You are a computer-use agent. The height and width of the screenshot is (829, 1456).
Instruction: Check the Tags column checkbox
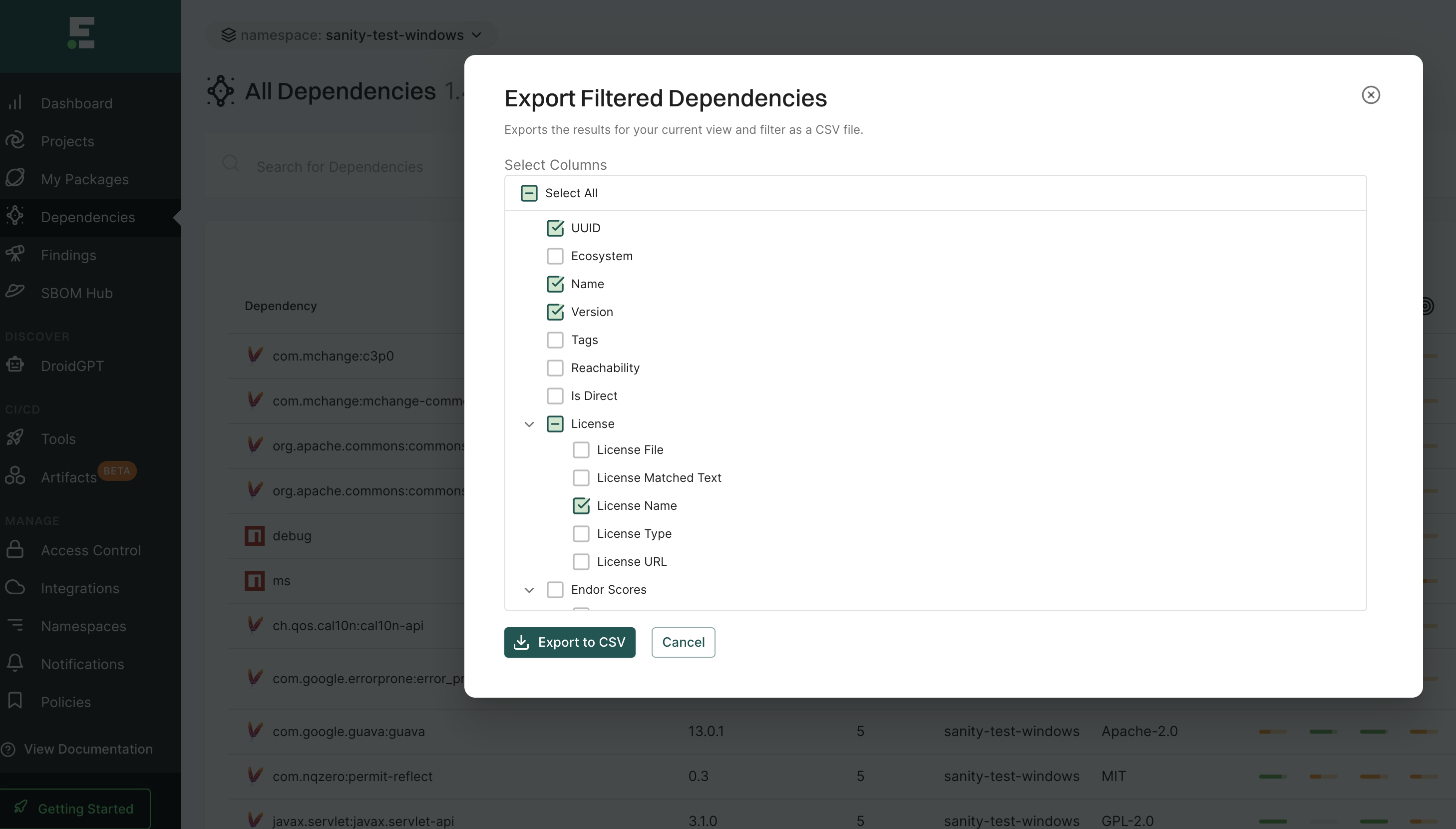tap(555, 340)
